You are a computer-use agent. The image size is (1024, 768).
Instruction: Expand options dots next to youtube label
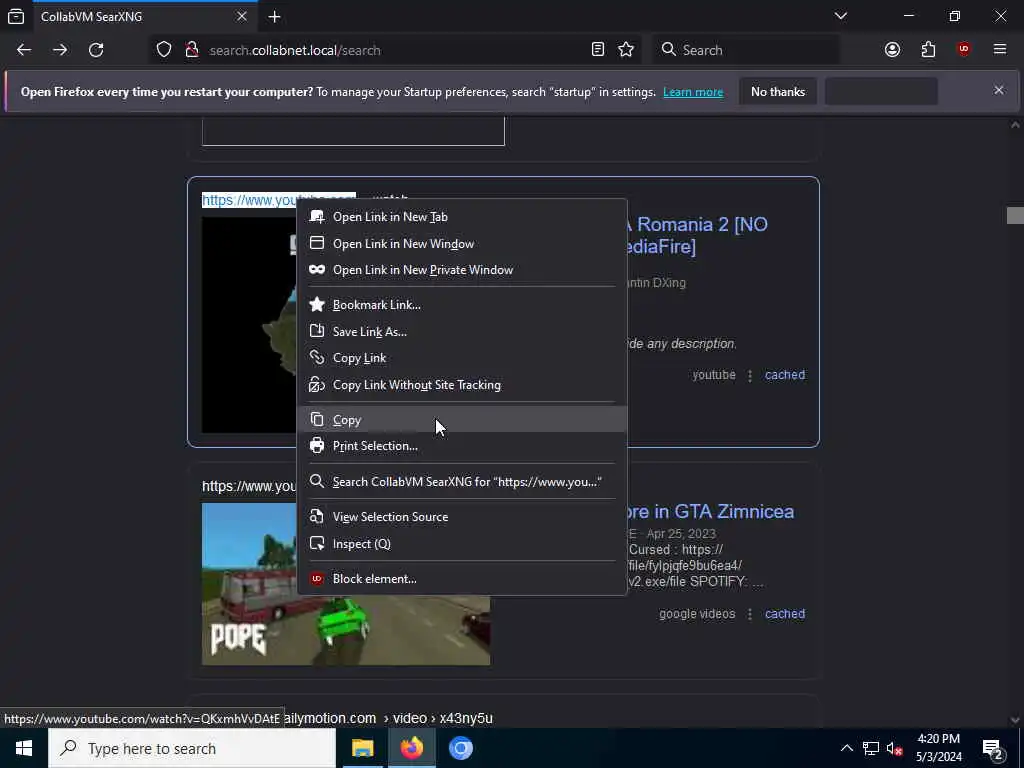pos(750,376)
